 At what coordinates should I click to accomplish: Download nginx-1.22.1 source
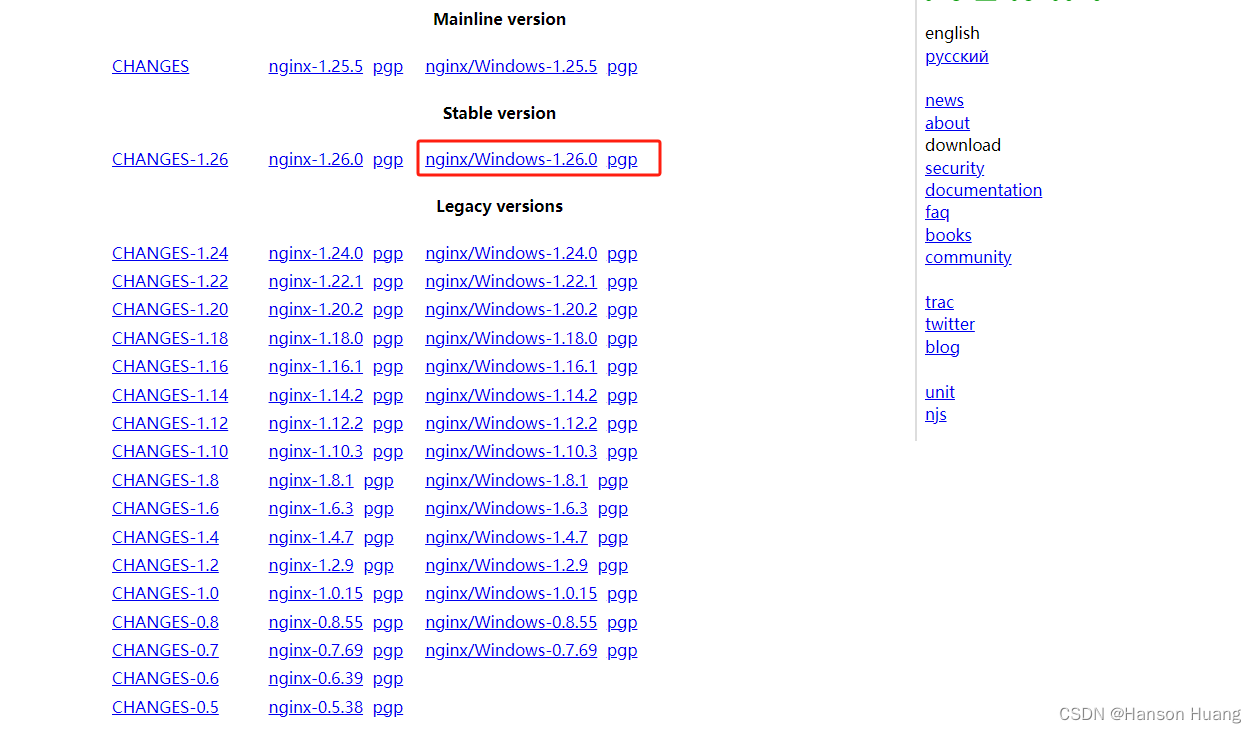tap(316, 281)
